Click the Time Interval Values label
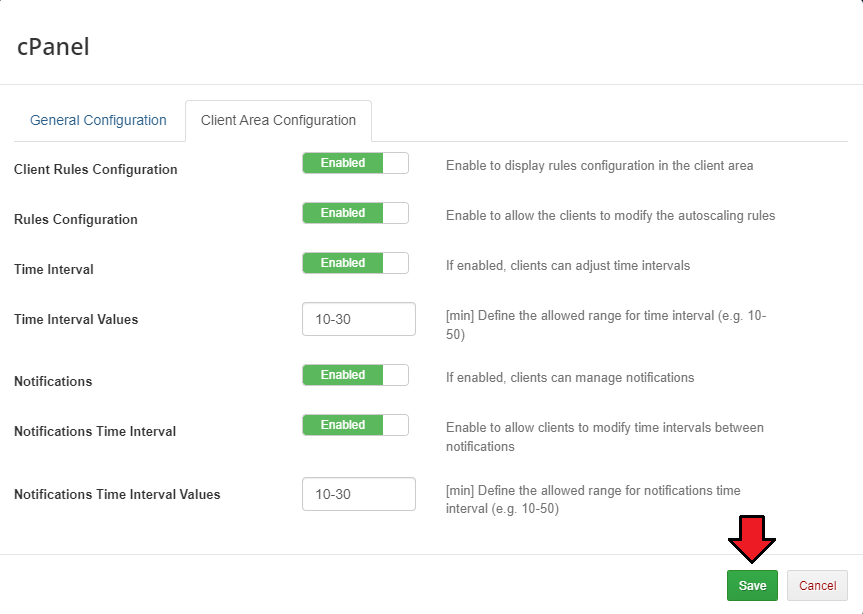 [x=76, y=320]
